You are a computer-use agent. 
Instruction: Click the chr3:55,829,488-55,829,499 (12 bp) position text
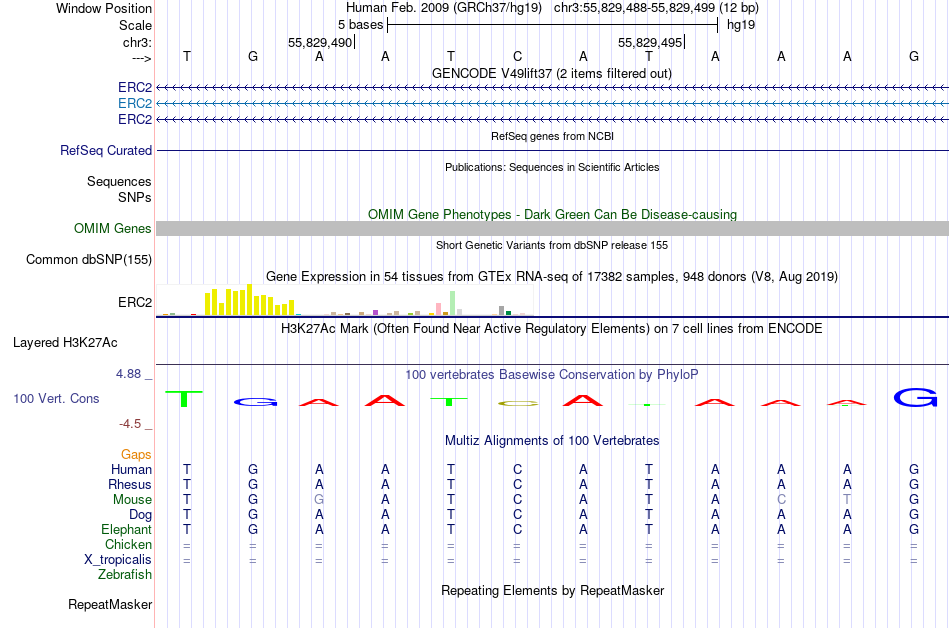coord(656,8)
